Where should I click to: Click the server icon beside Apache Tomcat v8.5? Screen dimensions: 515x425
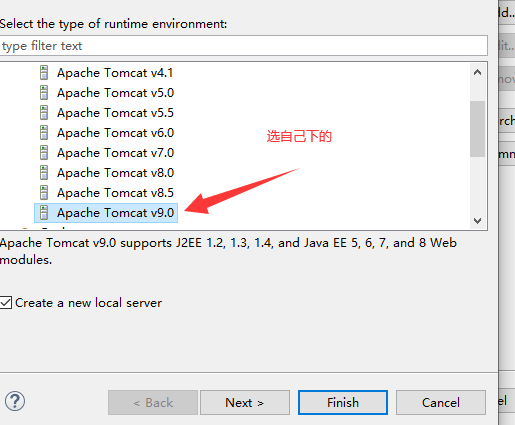[x=44, y=193]
